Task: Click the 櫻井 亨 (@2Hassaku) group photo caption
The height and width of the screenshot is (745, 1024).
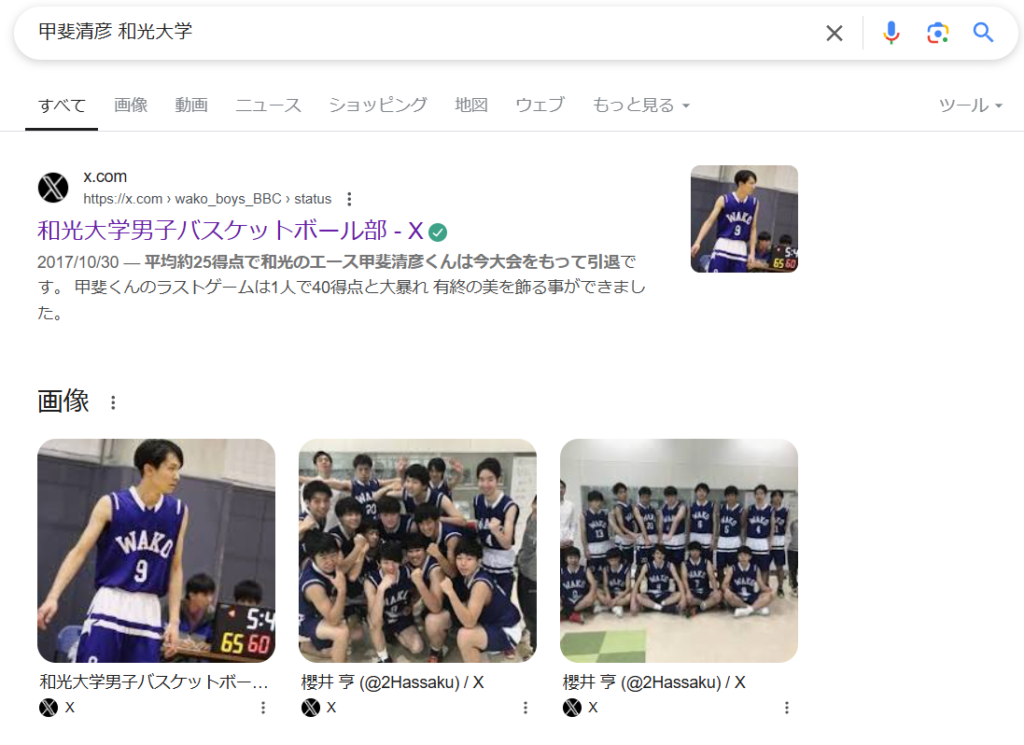Action: pos(392,682)
